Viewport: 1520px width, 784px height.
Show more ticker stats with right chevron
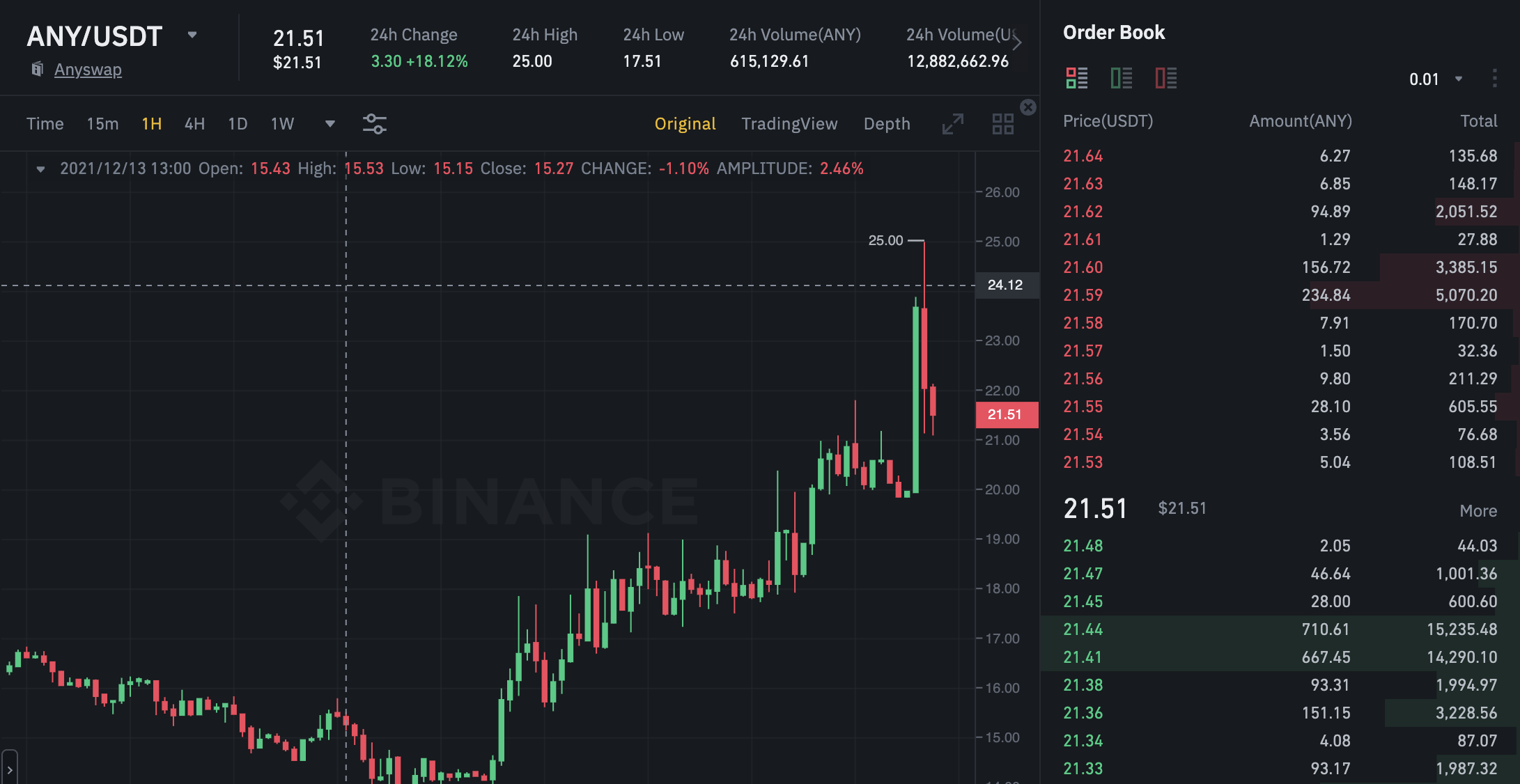(x=1017, y=43)
